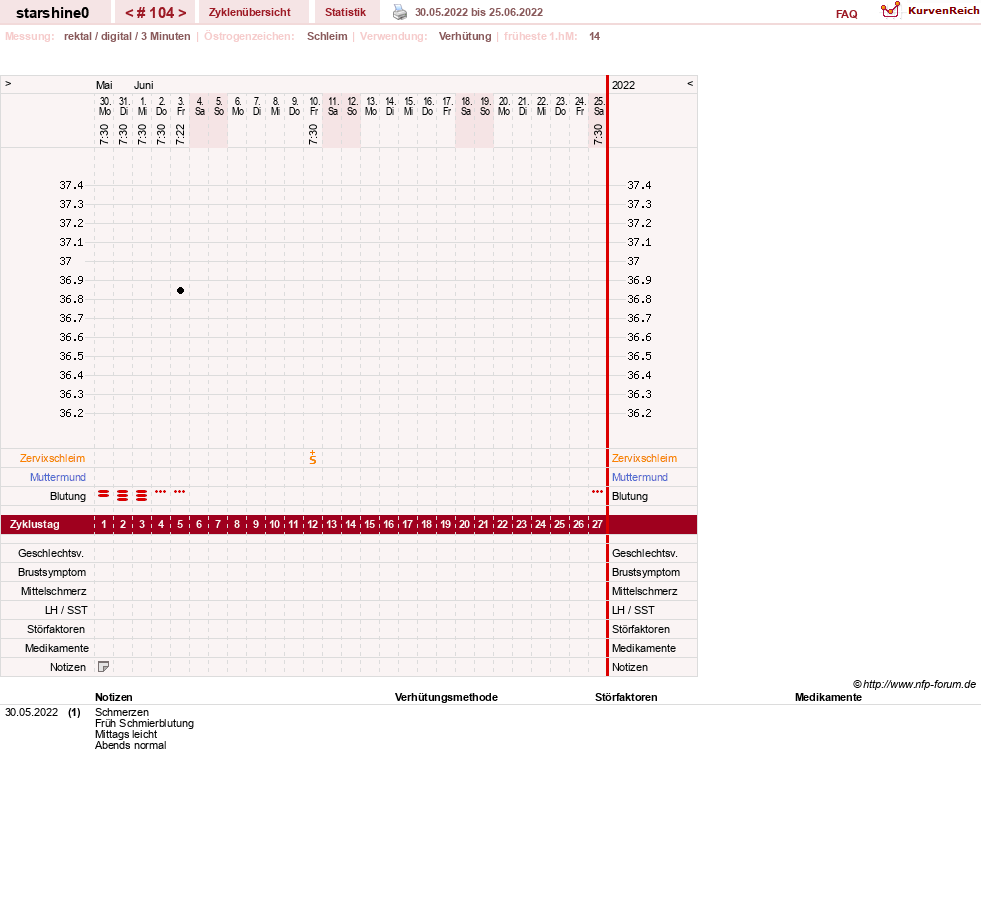This screenshot has height=899, width=981.
Task: Click the bleeding symbol on cycle day 1
Action: pyautogui.click(x=104, y=494)
